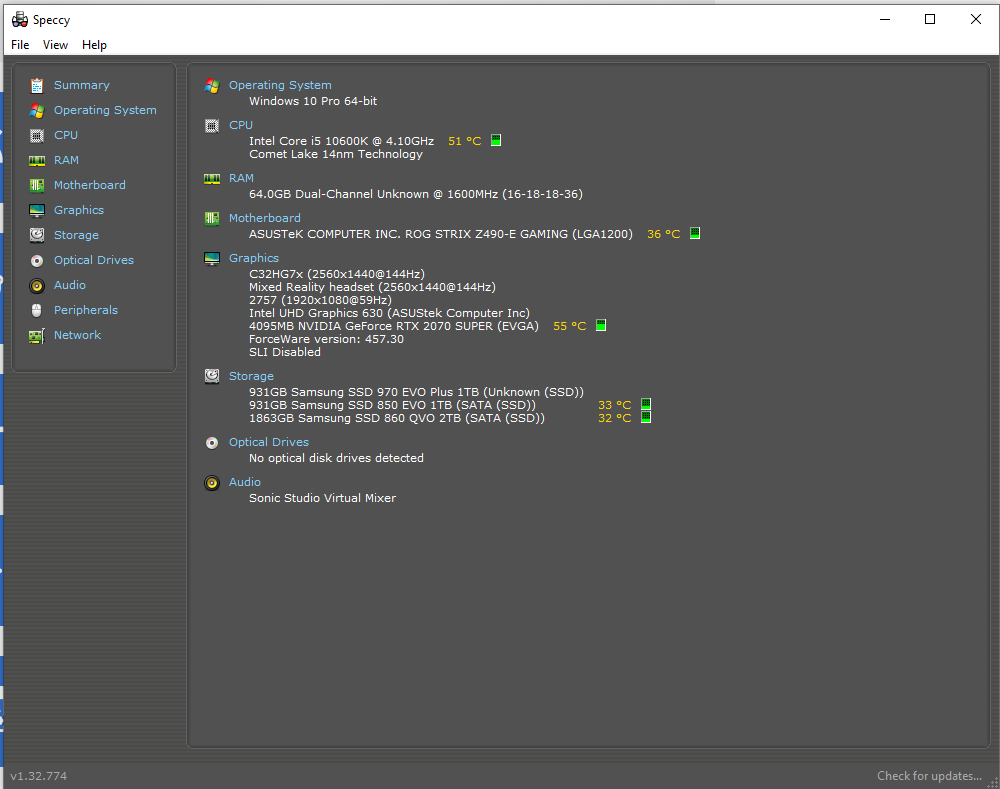Open the Help menu

(94, 45)
